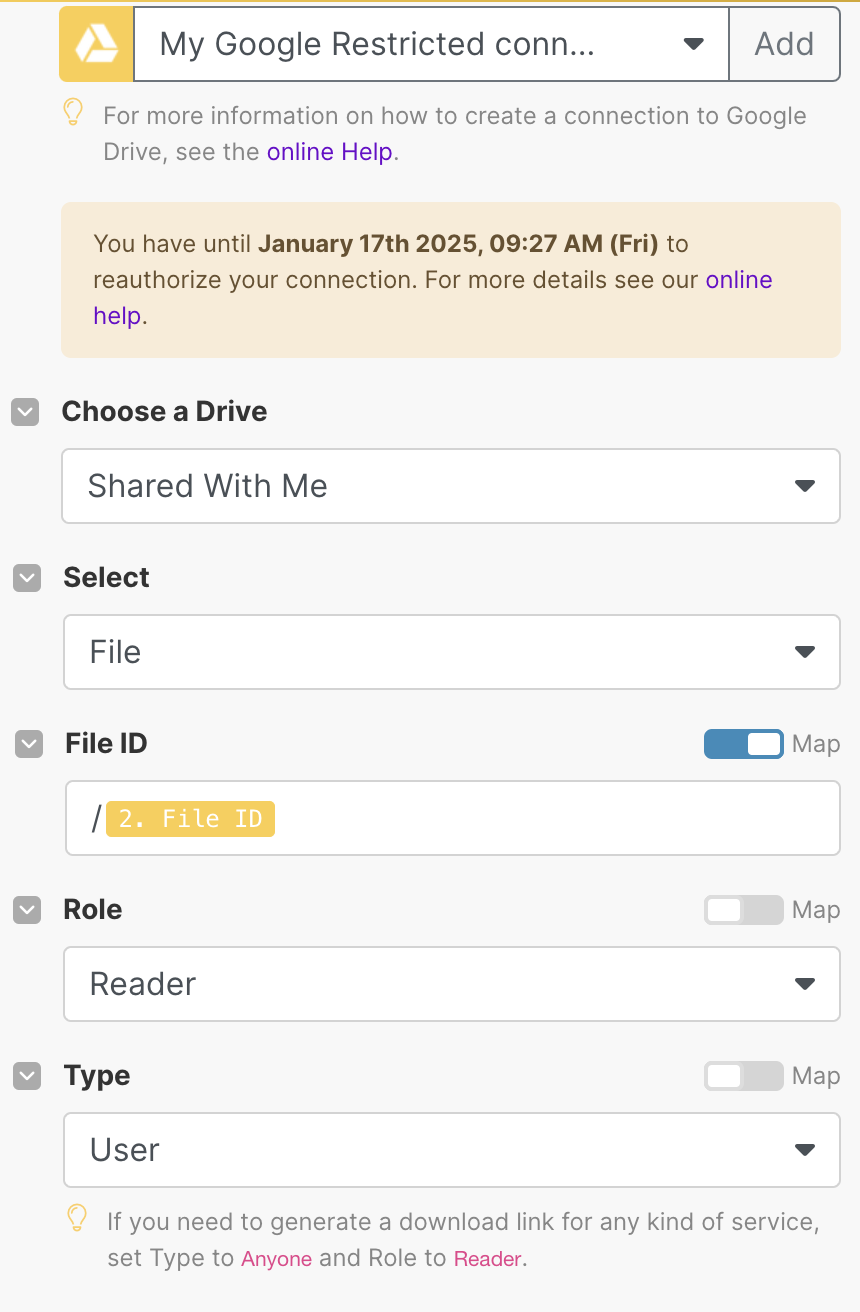The height and width of the screenshot is (1312, 860).
Task: Disable the File ID Map toggle
Action: pos(743,744)
